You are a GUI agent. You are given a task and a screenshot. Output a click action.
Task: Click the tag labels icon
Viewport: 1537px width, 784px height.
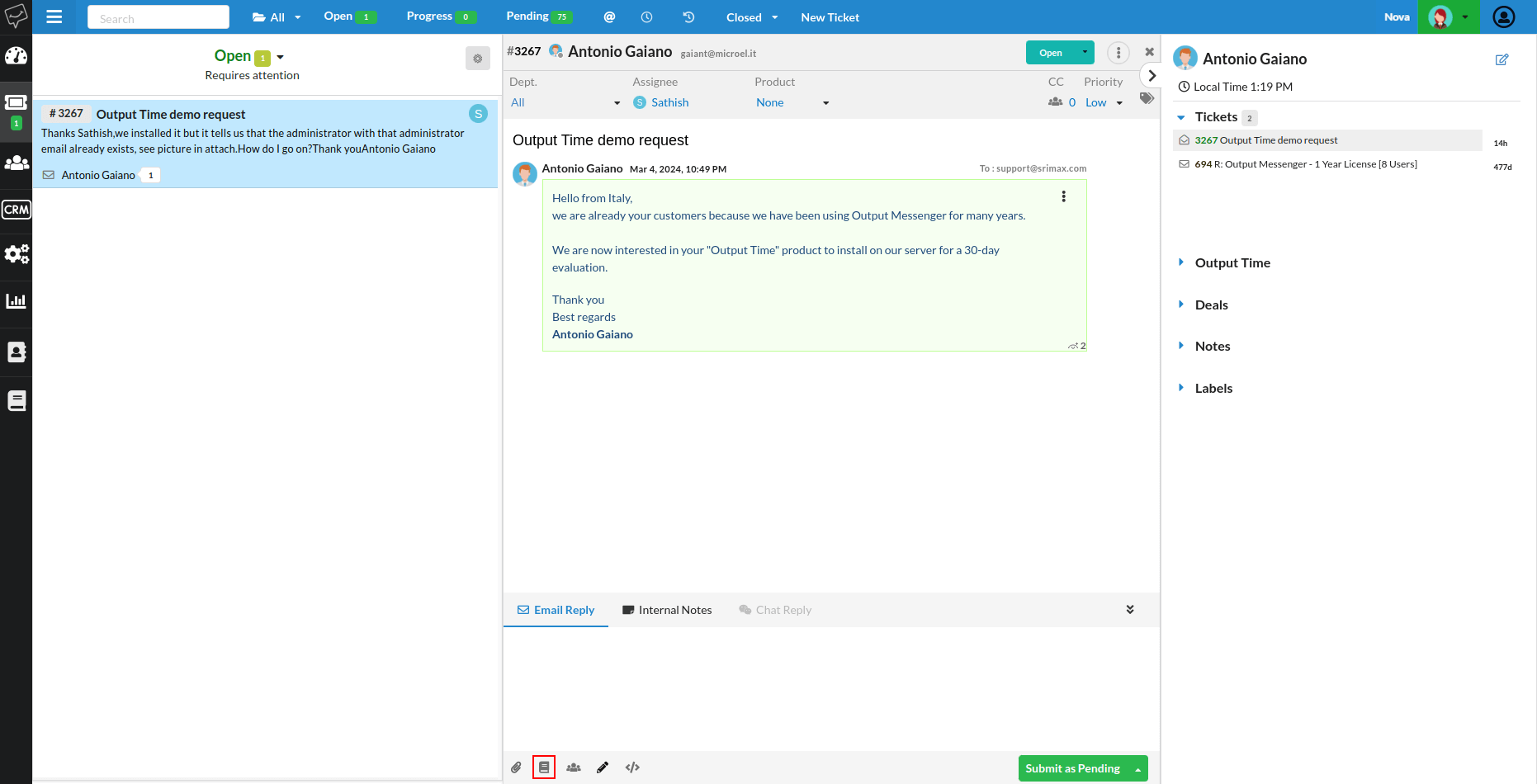(x=1147, y=98)
